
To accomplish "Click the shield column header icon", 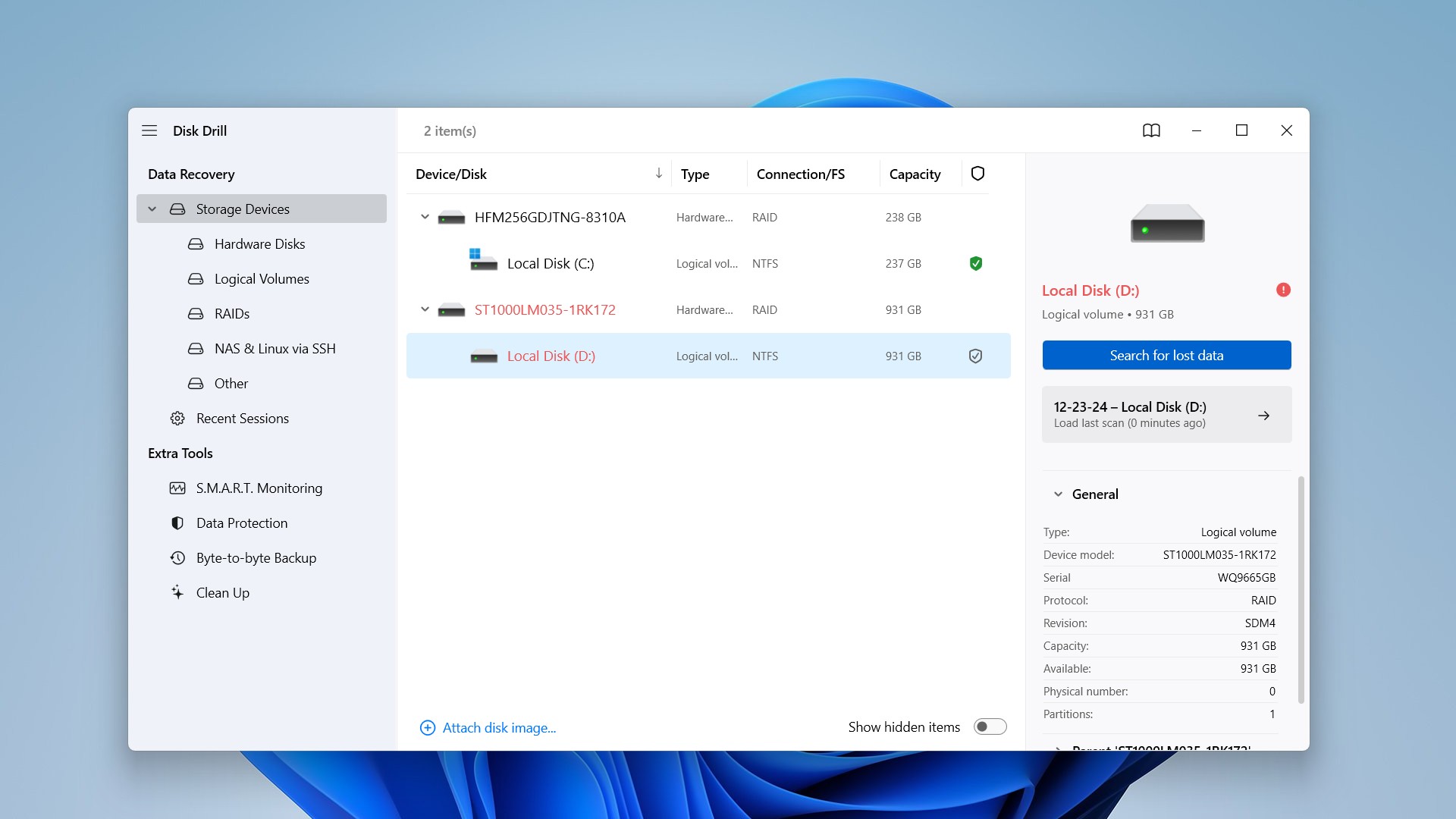I will (x=977, y=174).
